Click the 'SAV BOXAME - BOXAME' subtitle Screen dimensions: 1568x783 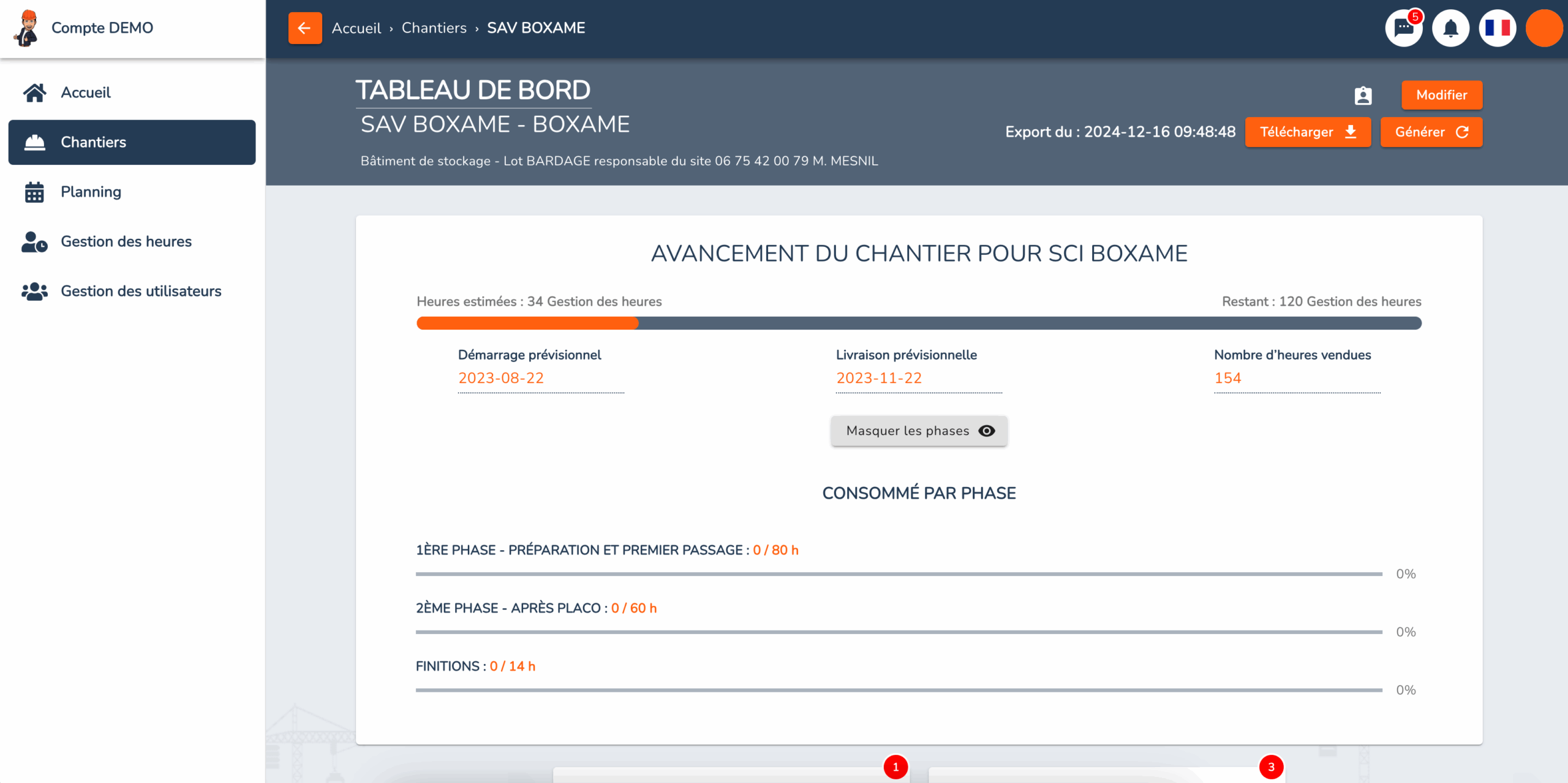495,124
